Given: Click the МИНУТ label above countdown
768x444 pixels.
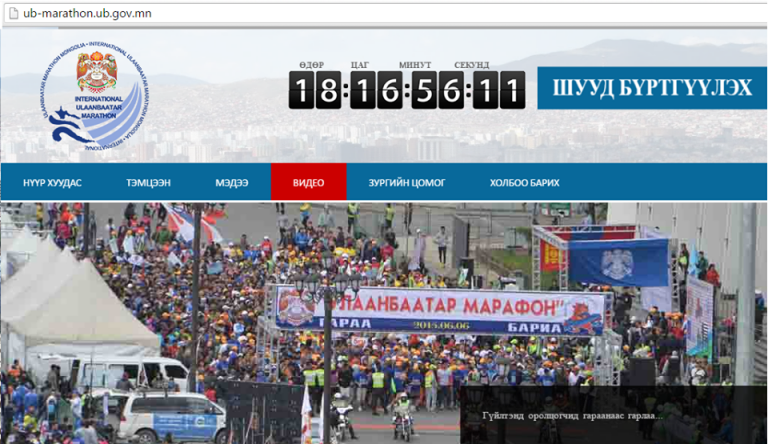Looking at the screenshot, I should coord(415,65).
